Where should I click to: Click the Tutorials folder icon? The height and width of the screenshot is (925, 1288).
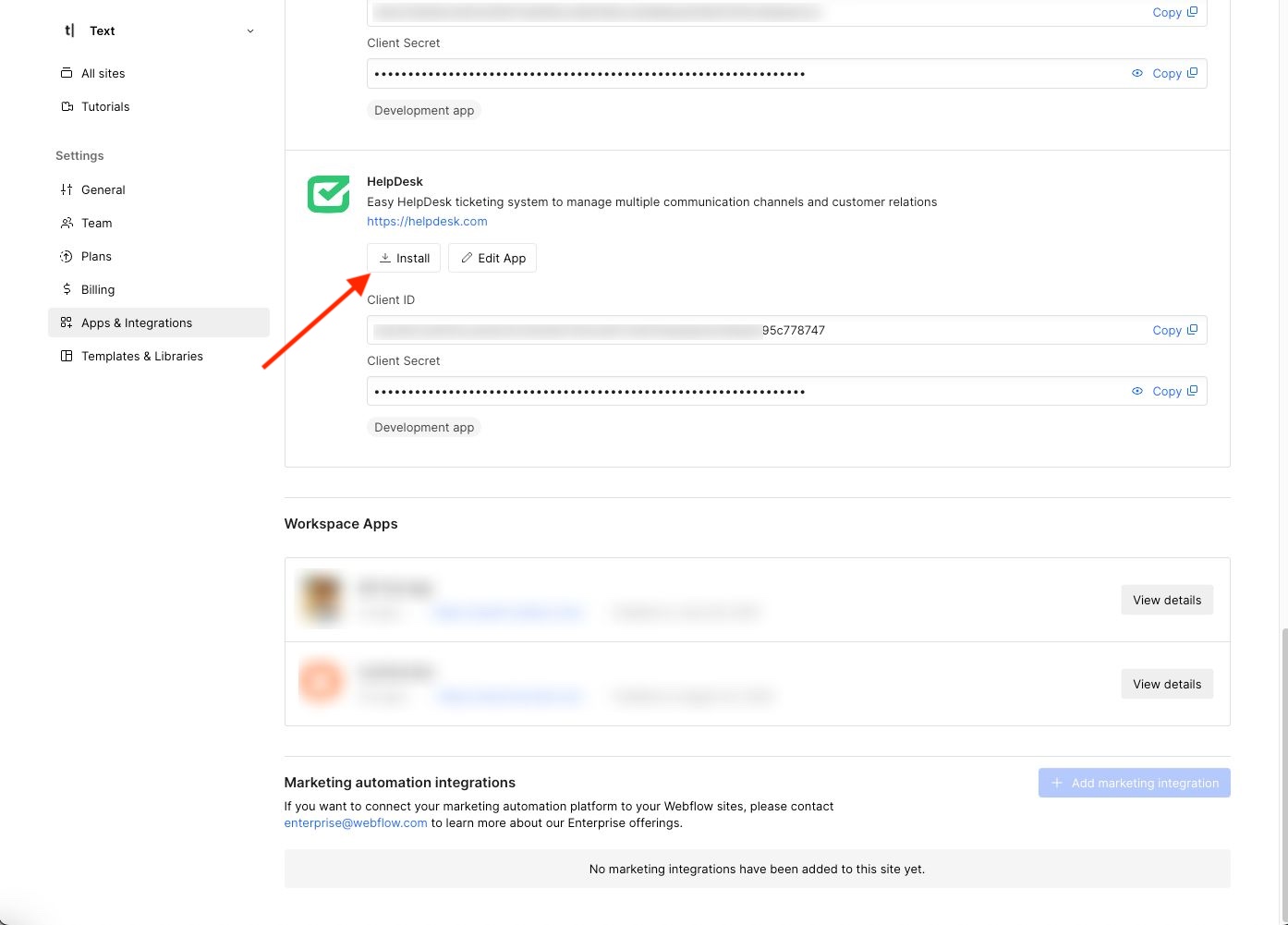(x=67, y=106)
